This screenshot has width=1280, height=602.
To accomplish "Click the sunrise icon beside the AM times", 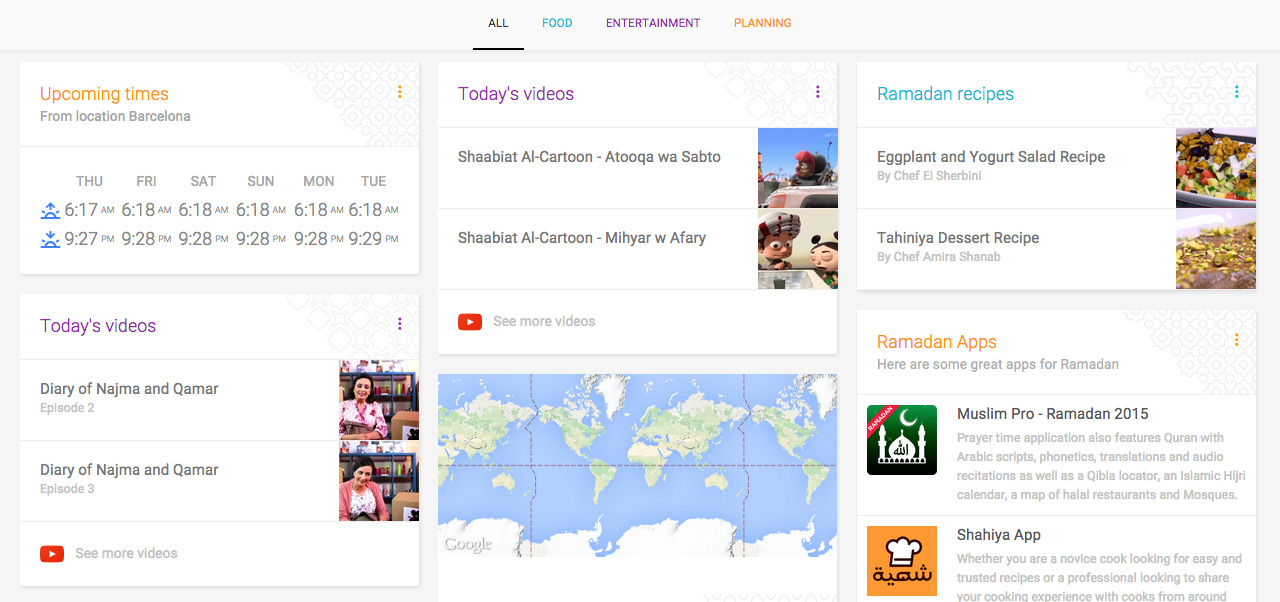I will coord(50,211).
